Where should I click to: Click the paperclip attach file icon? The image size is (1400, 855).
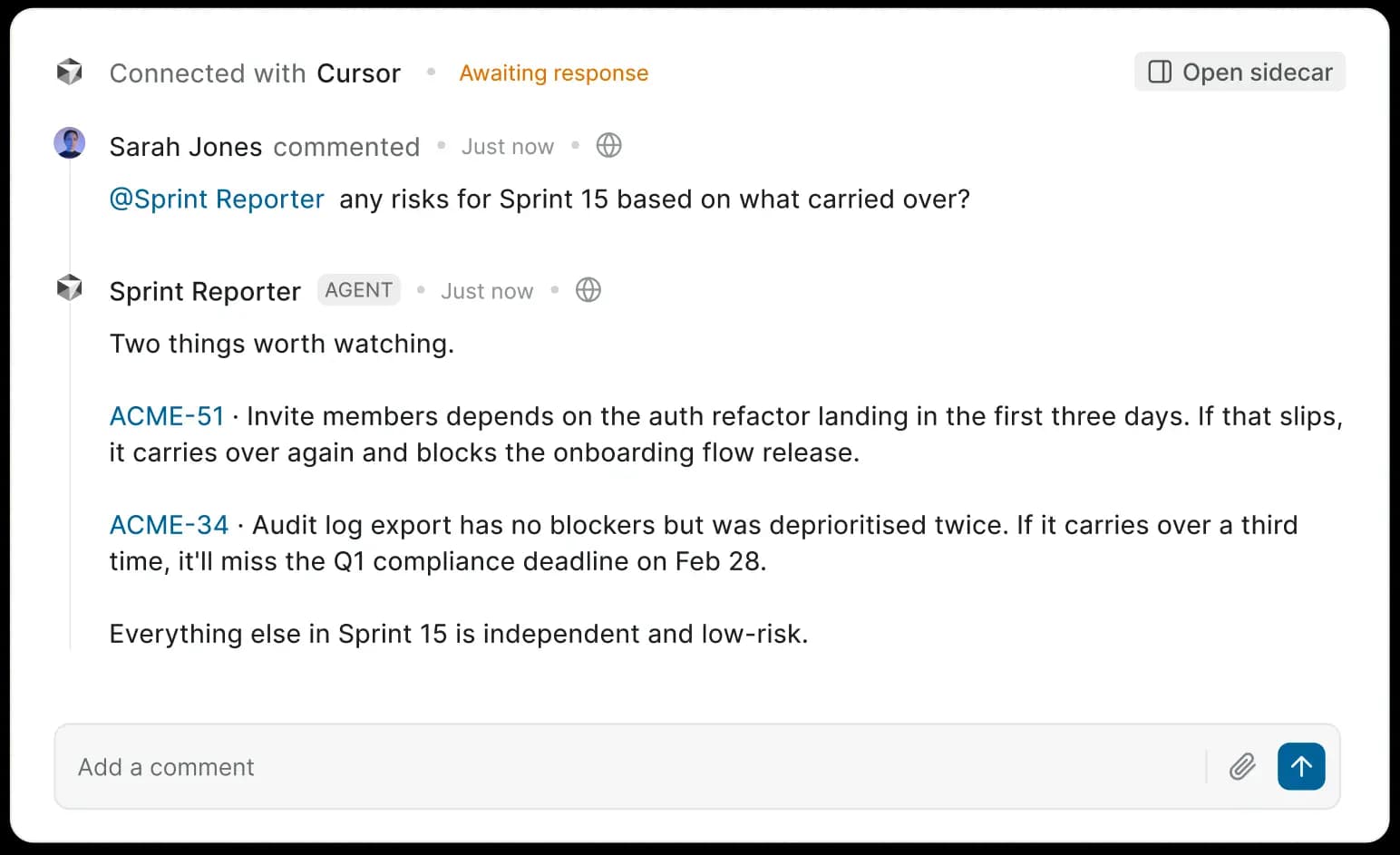click(x=1242, y=767)
